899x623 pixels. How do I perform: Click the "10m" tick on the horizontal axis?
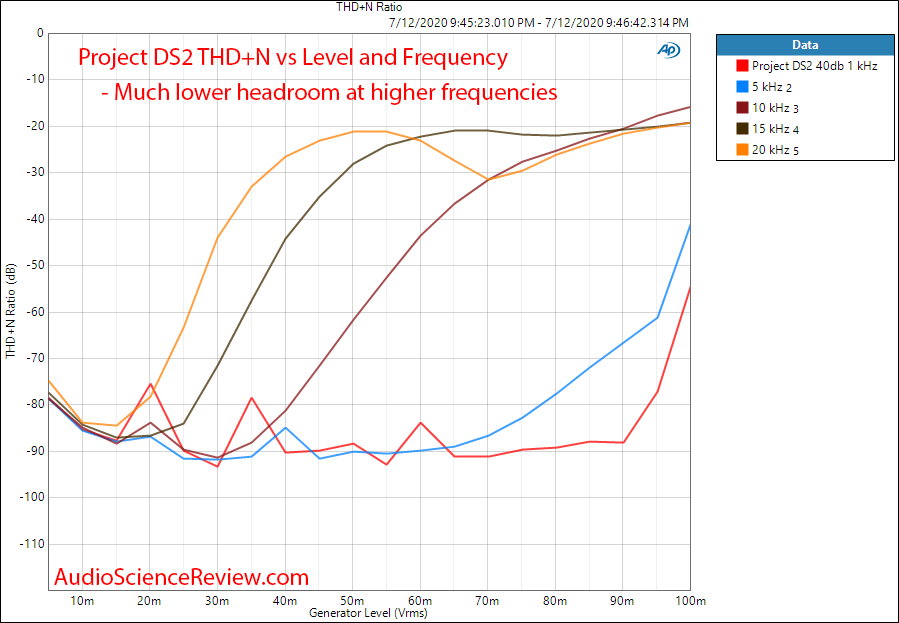[x=82, y=601]
